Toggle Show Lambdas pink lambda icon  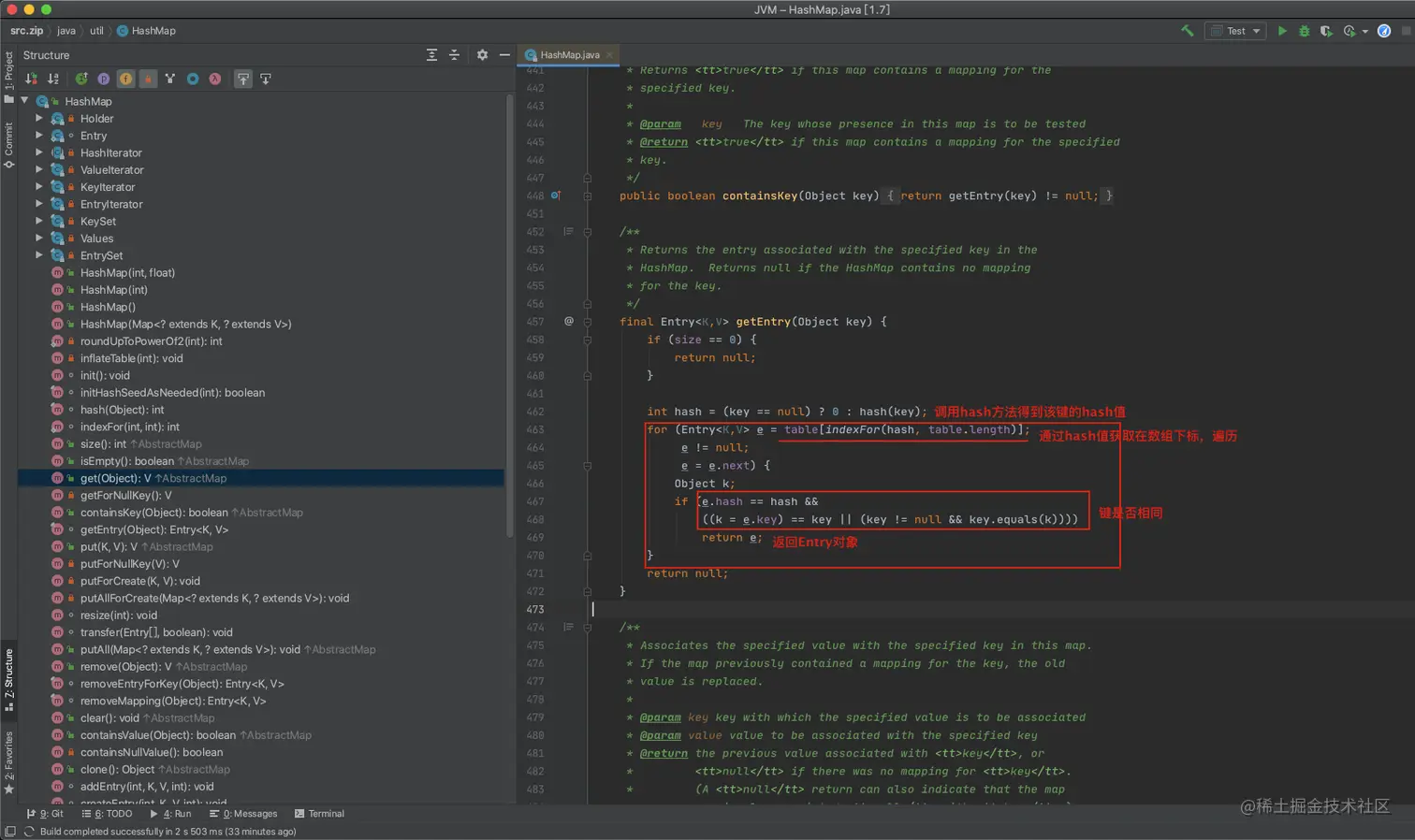coord(215,79)
